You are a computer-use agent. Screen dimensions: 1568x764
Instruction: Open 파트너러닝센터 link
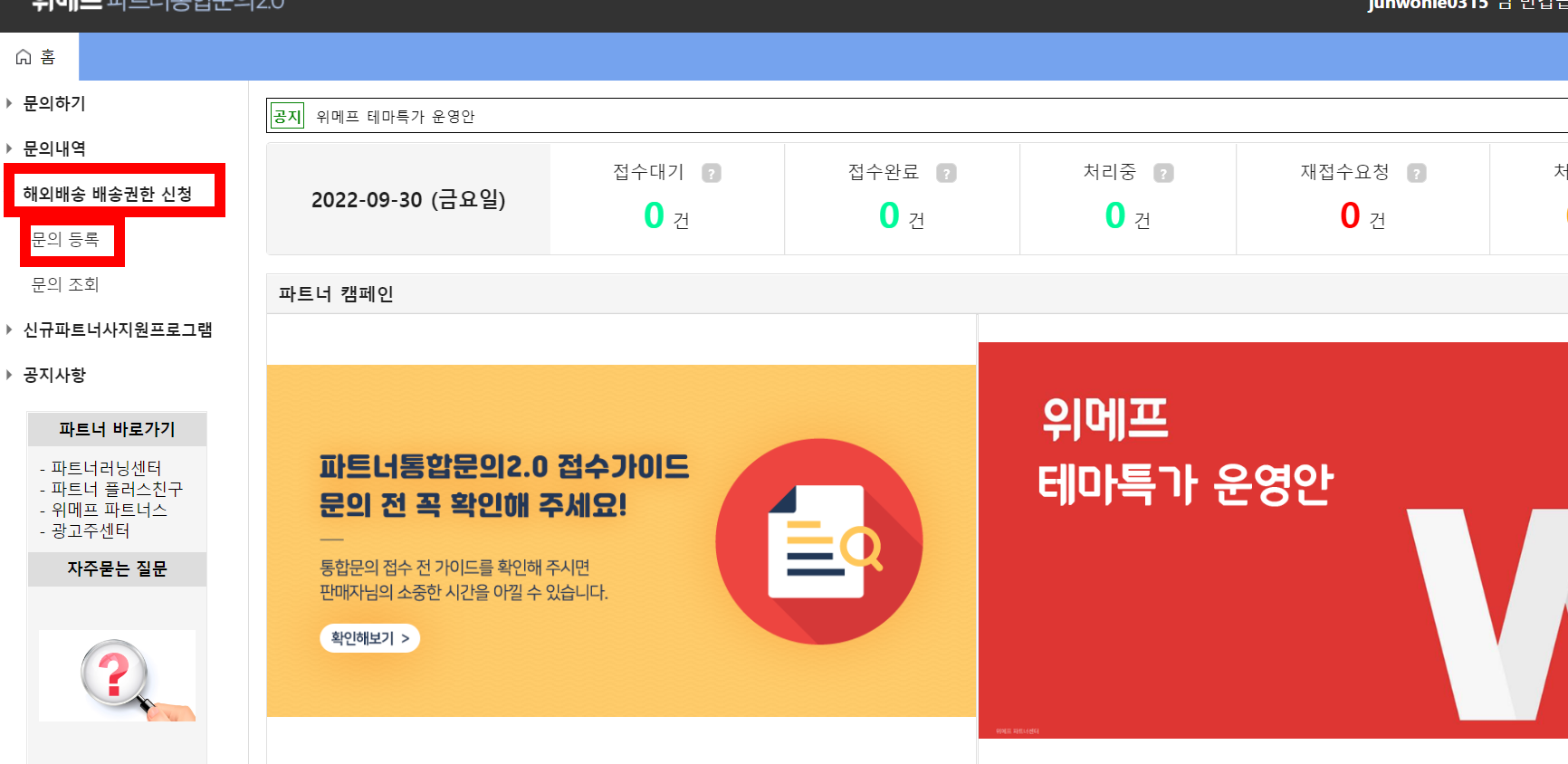pyautogui.click(x=106, y=468)
